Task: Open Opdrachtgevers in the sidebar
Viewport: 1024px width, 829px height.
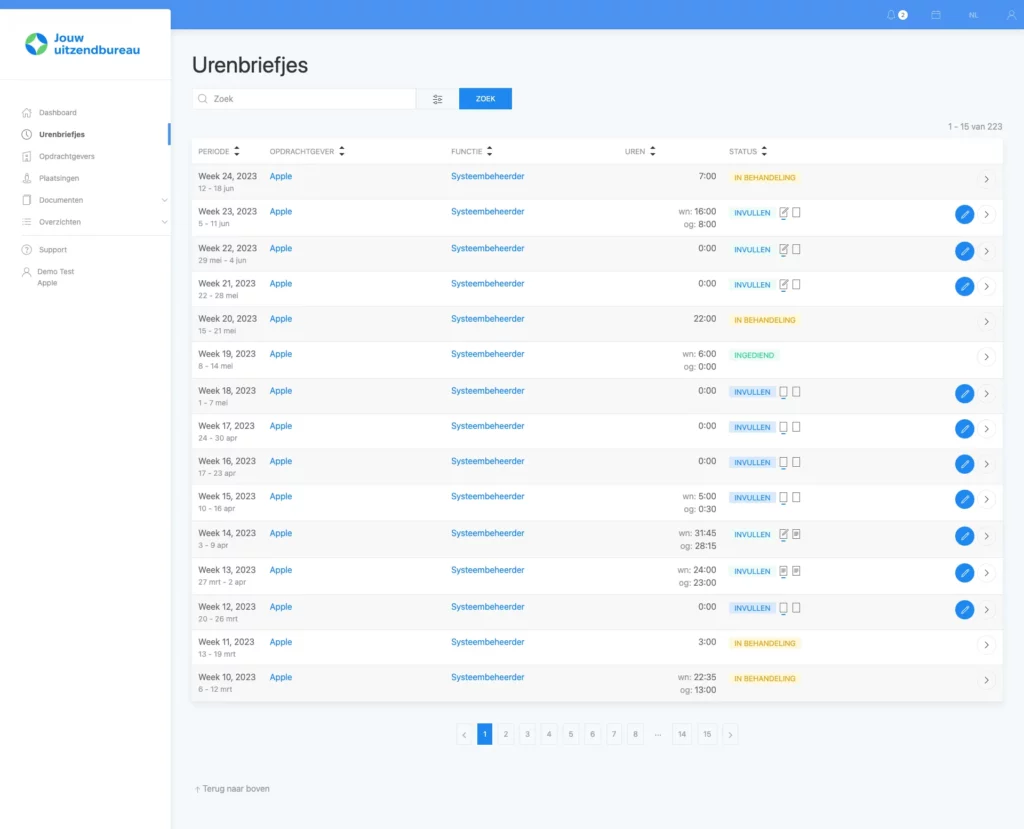Action: [66, 156]
